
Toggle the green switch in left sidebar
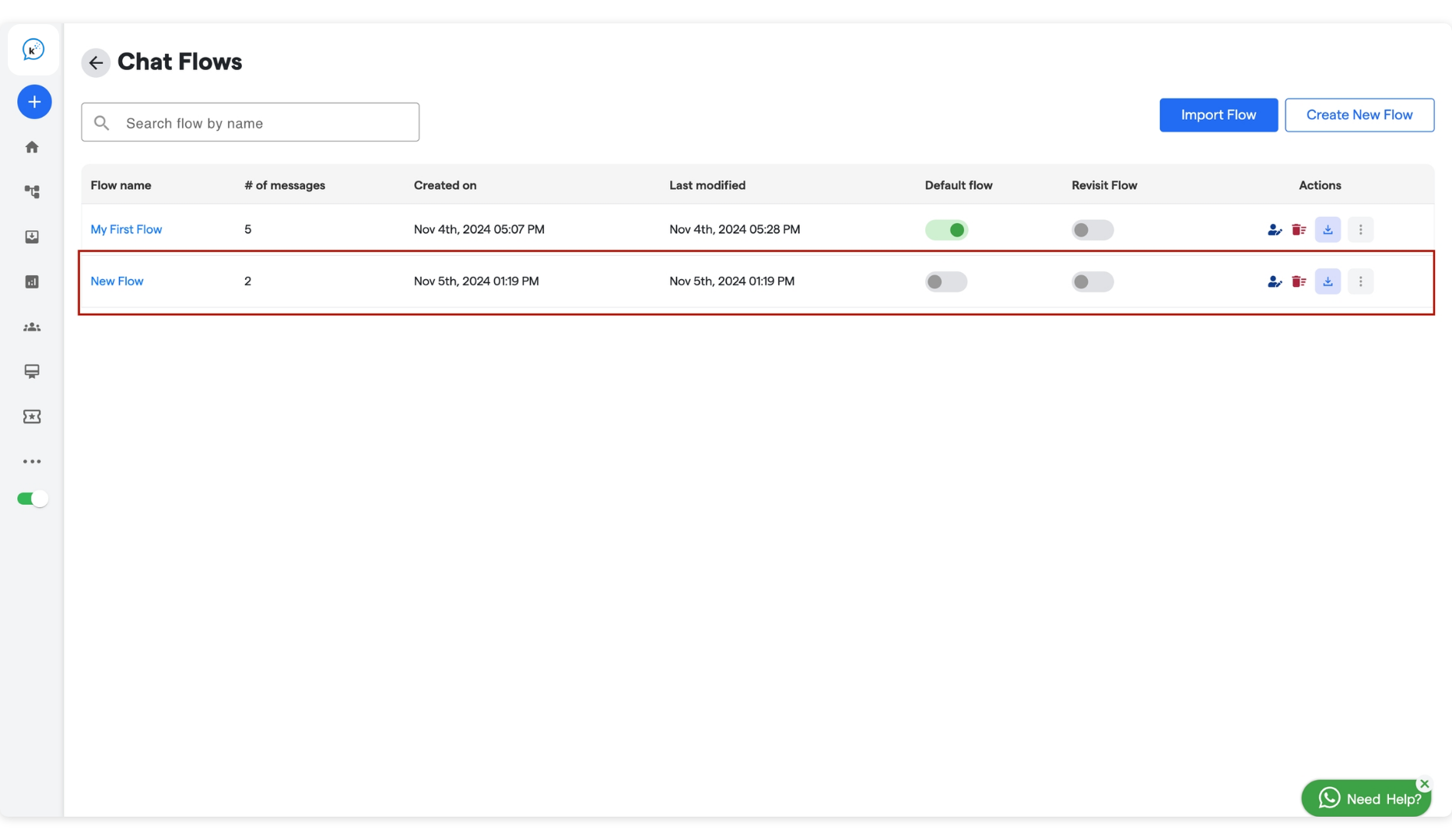(33, 499)
